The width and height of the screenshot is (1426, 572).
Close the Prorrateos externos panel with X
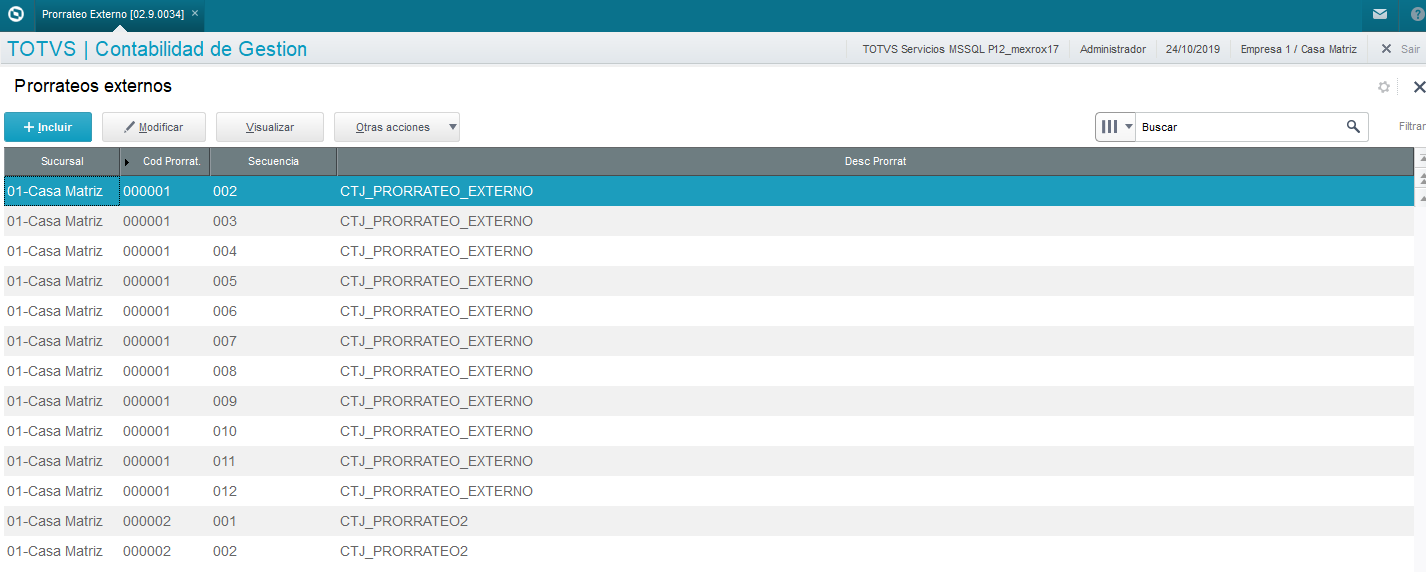(1419, 87)
